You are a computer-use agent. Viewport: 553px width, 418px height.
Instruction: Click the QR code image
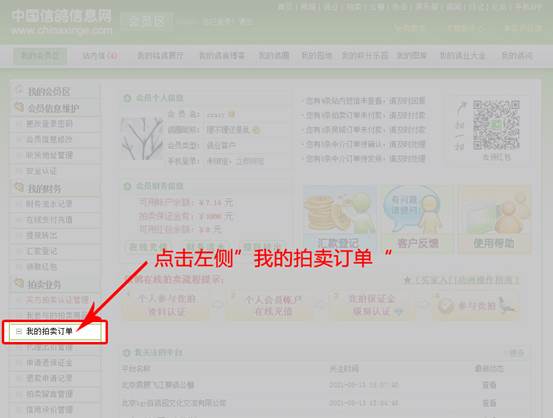tap(496, 125)
